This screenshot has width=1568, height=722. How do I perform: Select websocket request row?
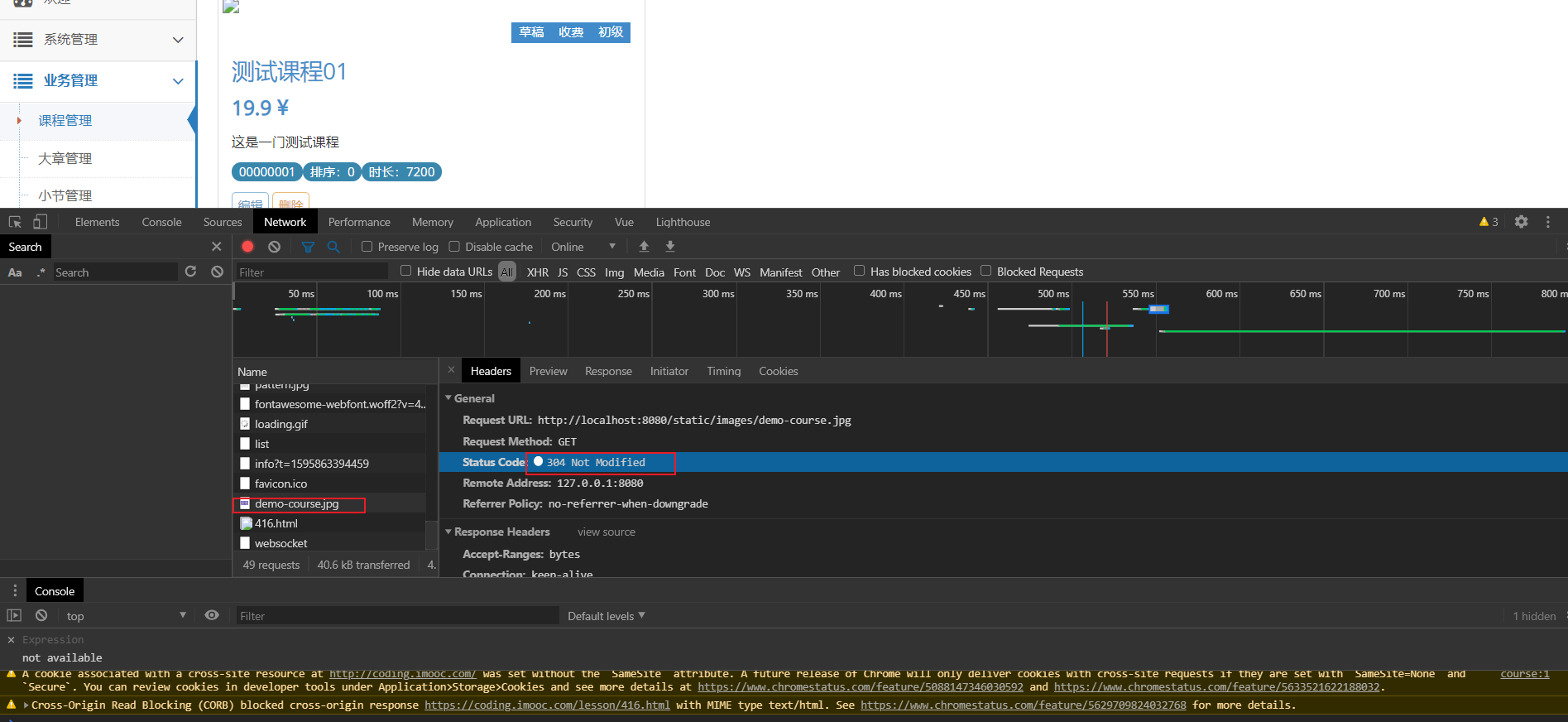click(x=329, y=543)
